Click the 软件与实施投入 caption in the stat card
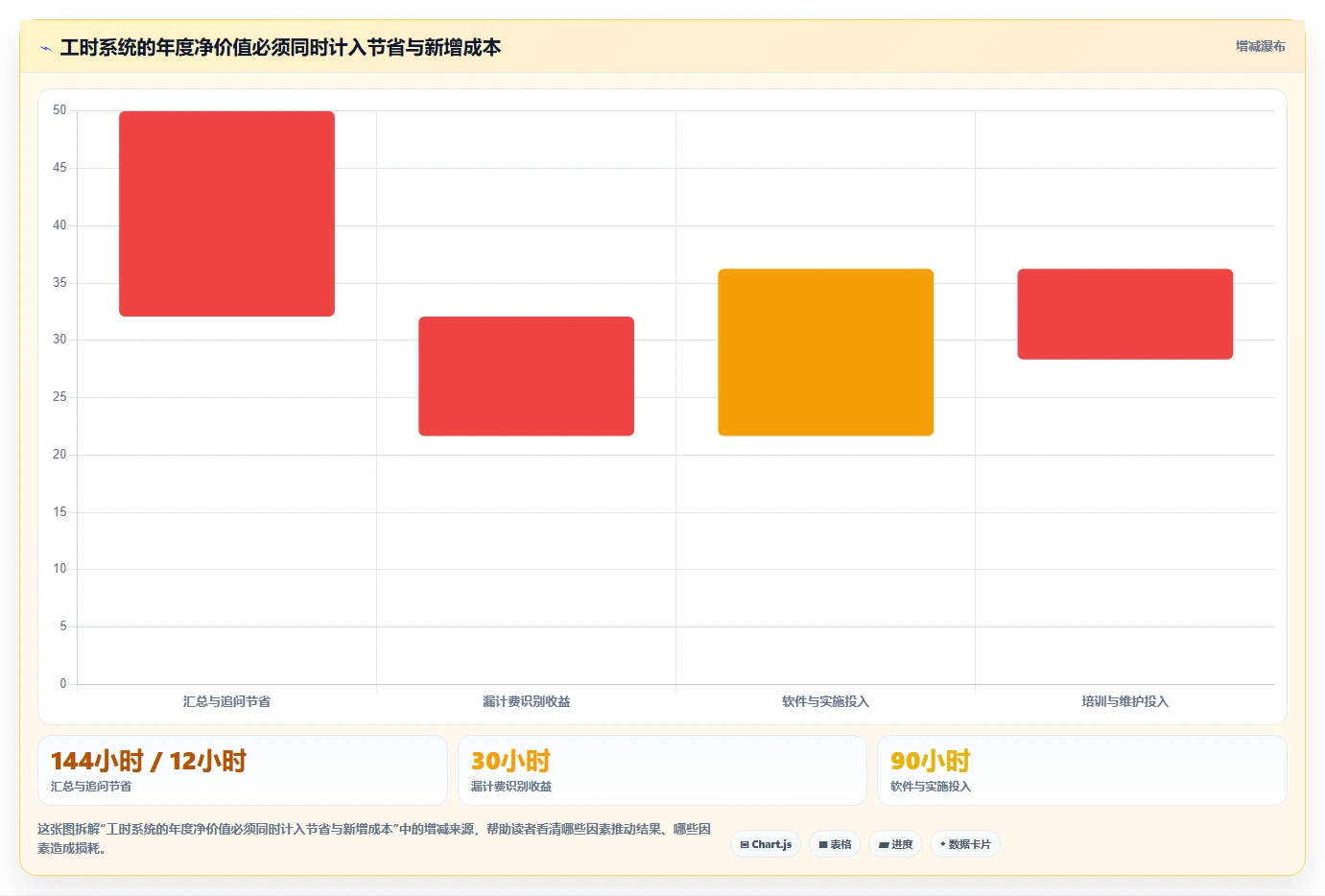Viewport: 1325px width, 896px height. pyautogui.click(x=931, y=787)
